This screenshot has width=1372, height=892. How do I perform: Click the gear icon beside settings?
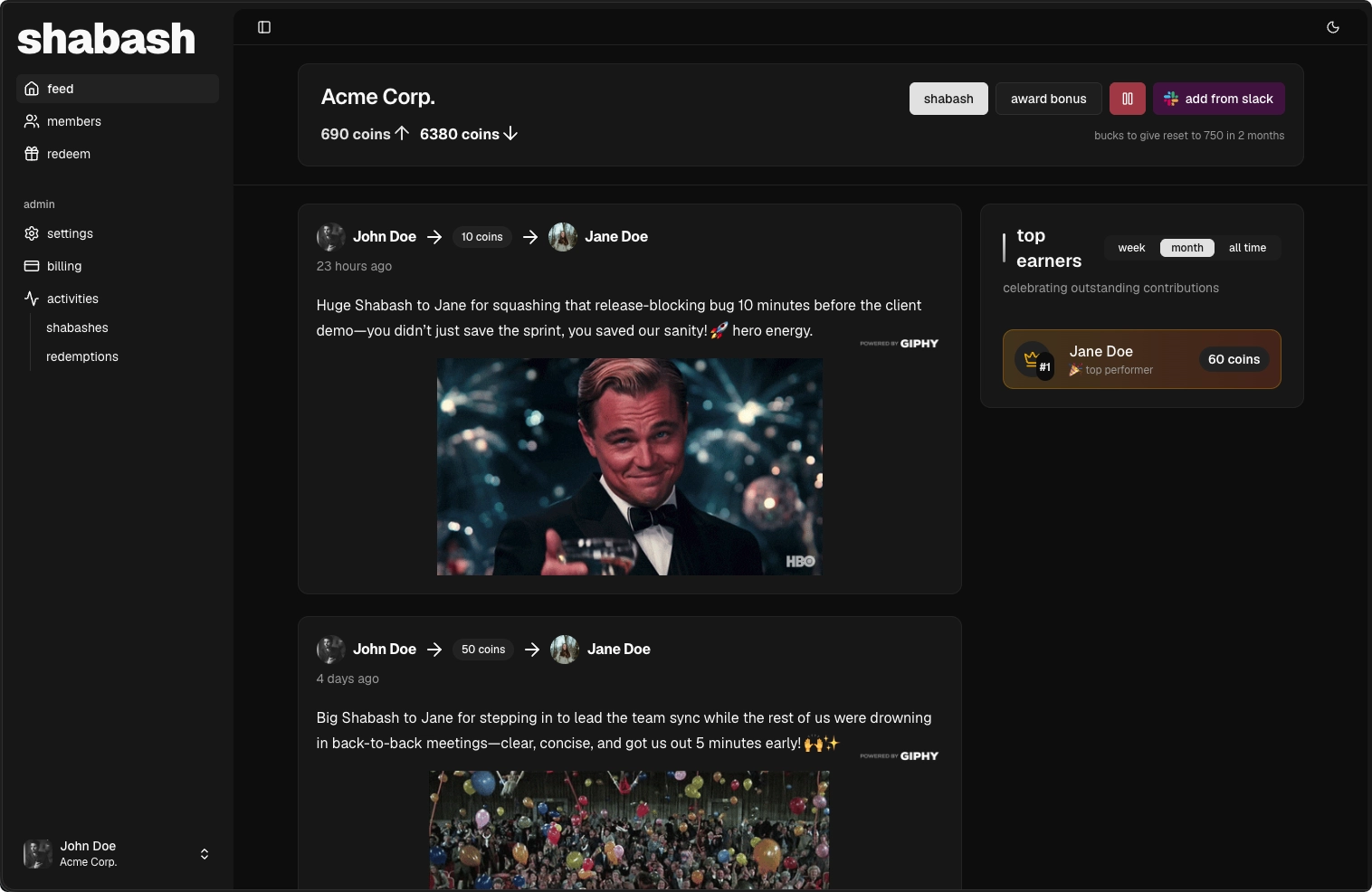point(32,233)
